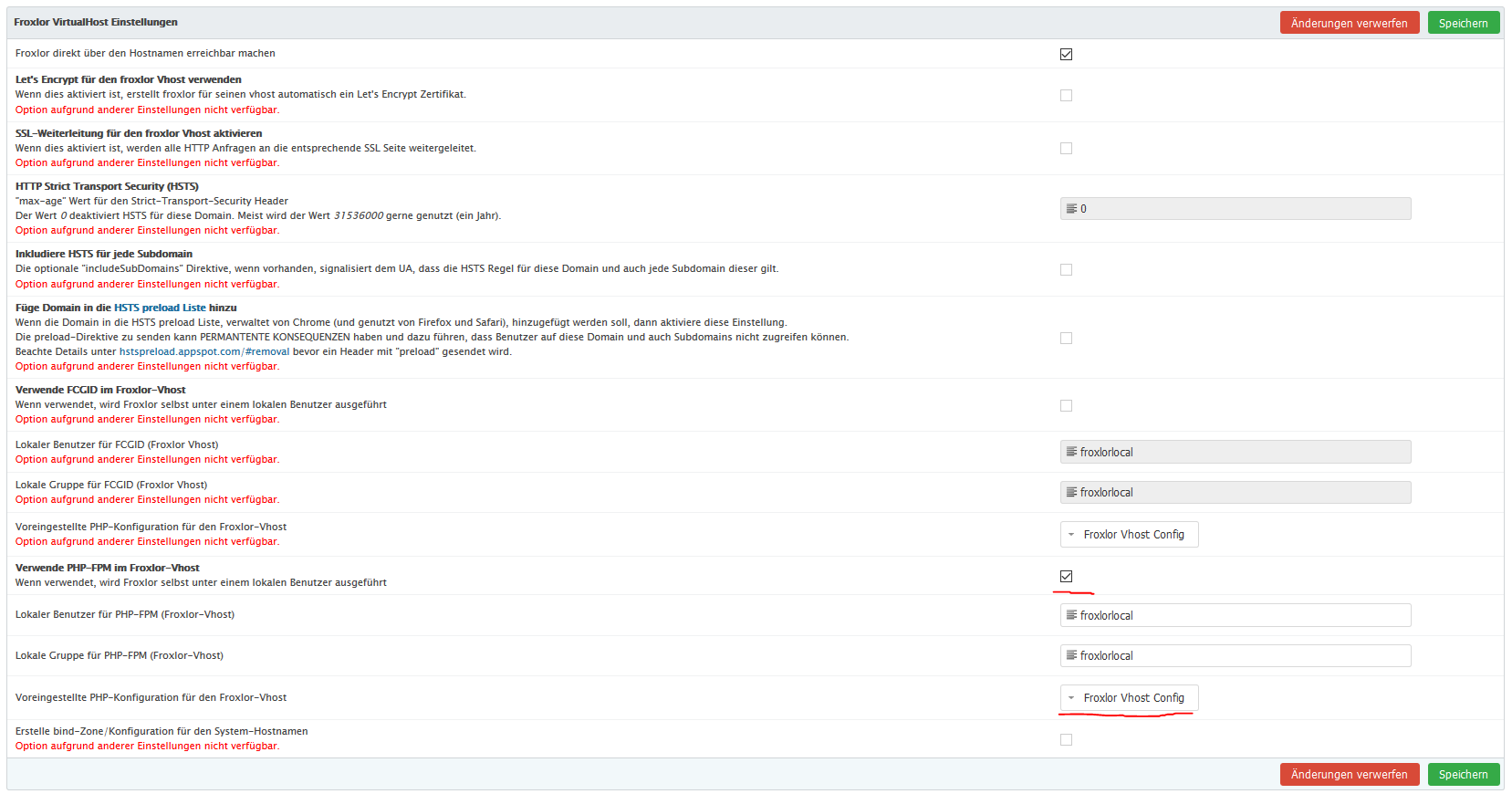Open PHP-Konfiguration dropdown under PHP-FPM group
This screenshot has height=794, width=1512.
coord(1130,697)
